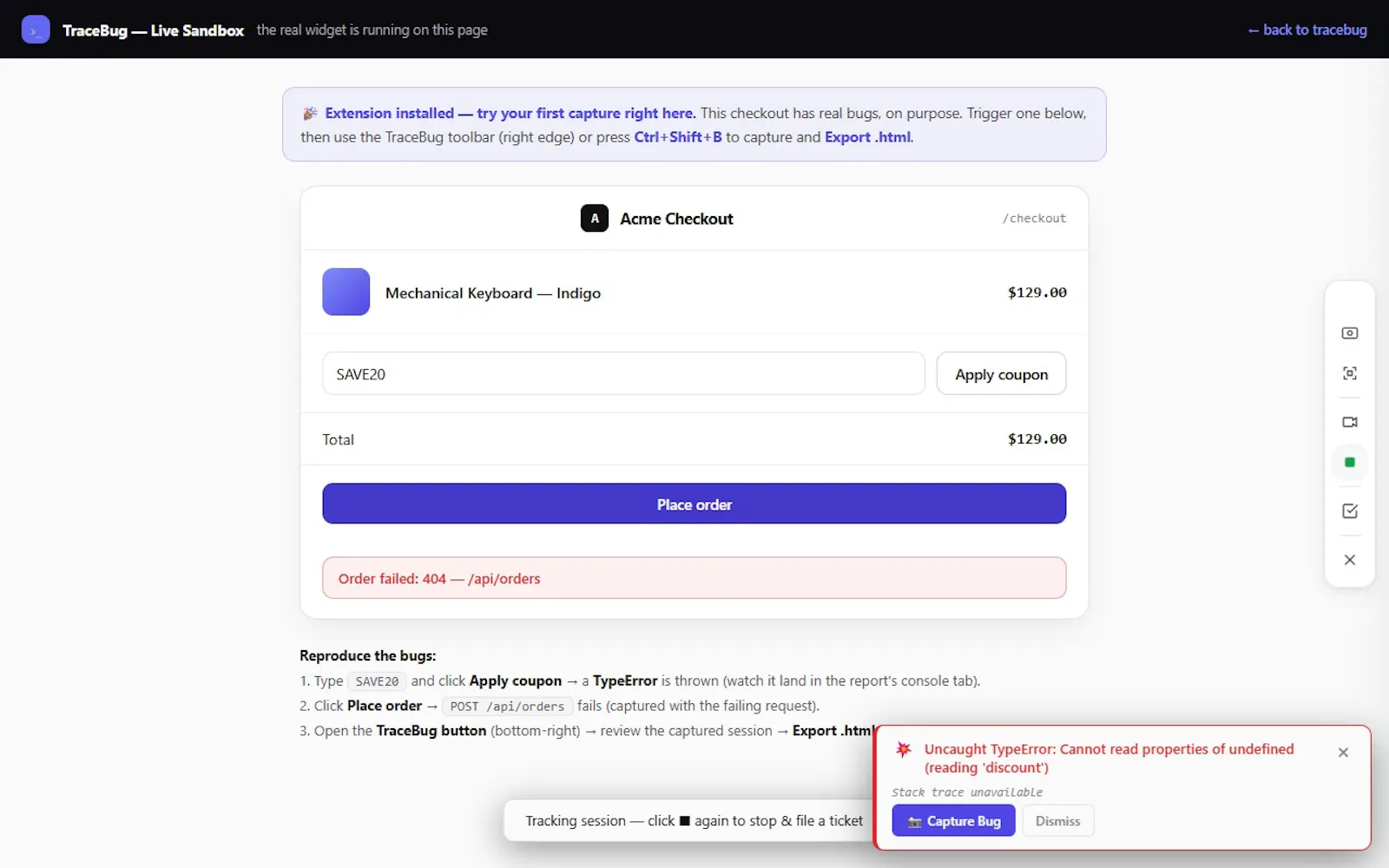This screenshot has height=868, width=1389.
Task: Click 'Ctrl+Shift+B' shortcut text in banner
Action: click(678, 137)
